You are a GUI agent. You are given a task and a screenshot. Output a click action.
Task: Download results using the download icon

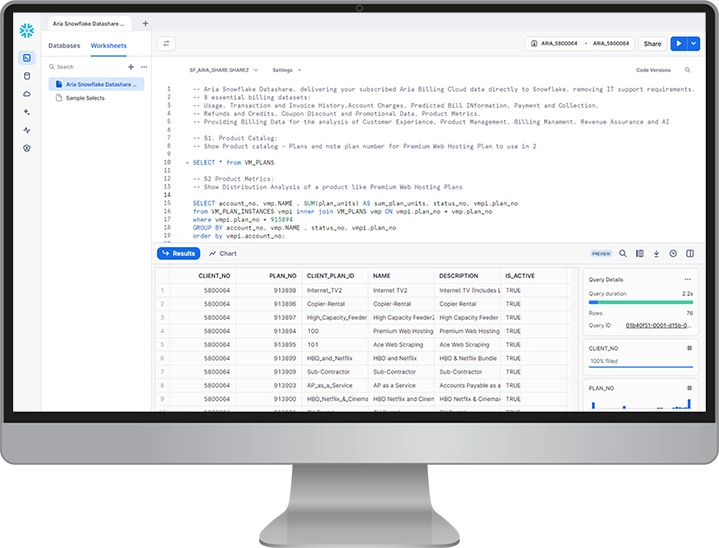(x=656, y=254)
